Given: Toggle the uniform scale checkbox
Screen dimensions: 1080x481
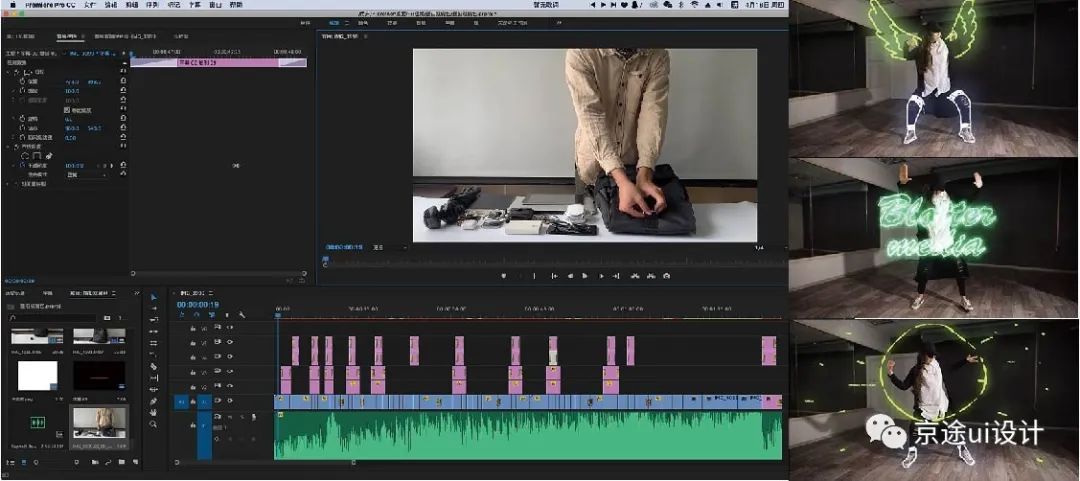Looking at the screenshot, I should coord(67,110).
